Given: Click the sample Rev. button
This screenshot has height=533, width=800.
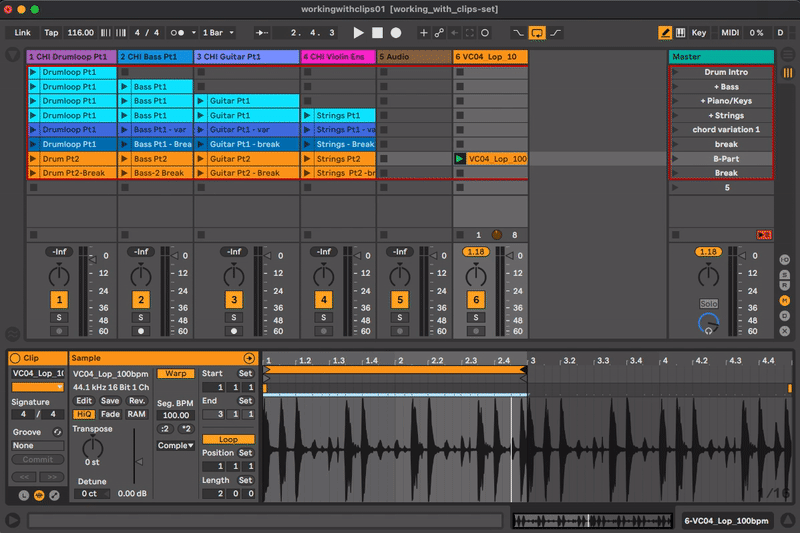Looking at the screenshot, I should [x=136, y=400].
